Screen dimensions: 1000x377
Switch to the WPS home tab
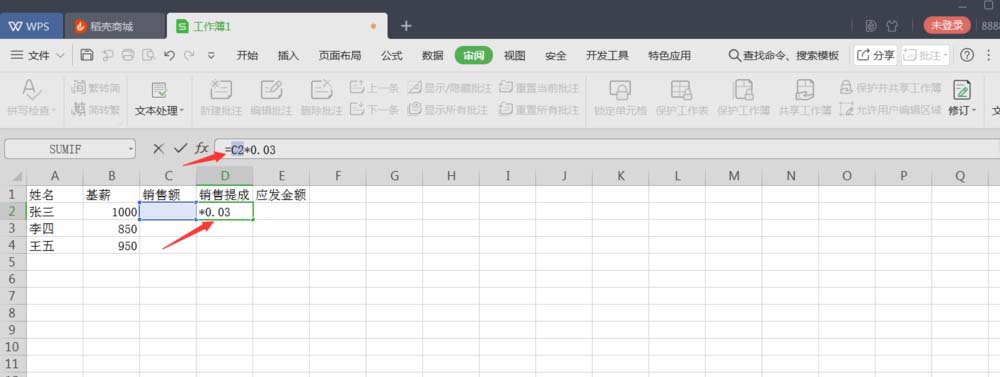click(32, 26)
